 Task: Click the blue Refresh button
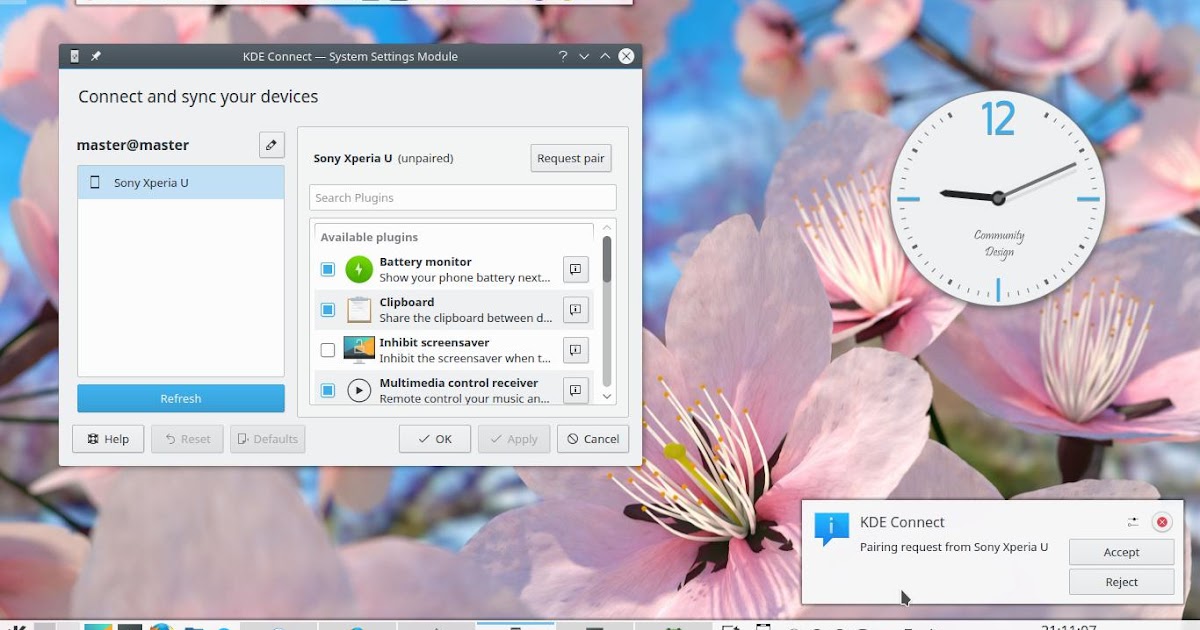180,398
